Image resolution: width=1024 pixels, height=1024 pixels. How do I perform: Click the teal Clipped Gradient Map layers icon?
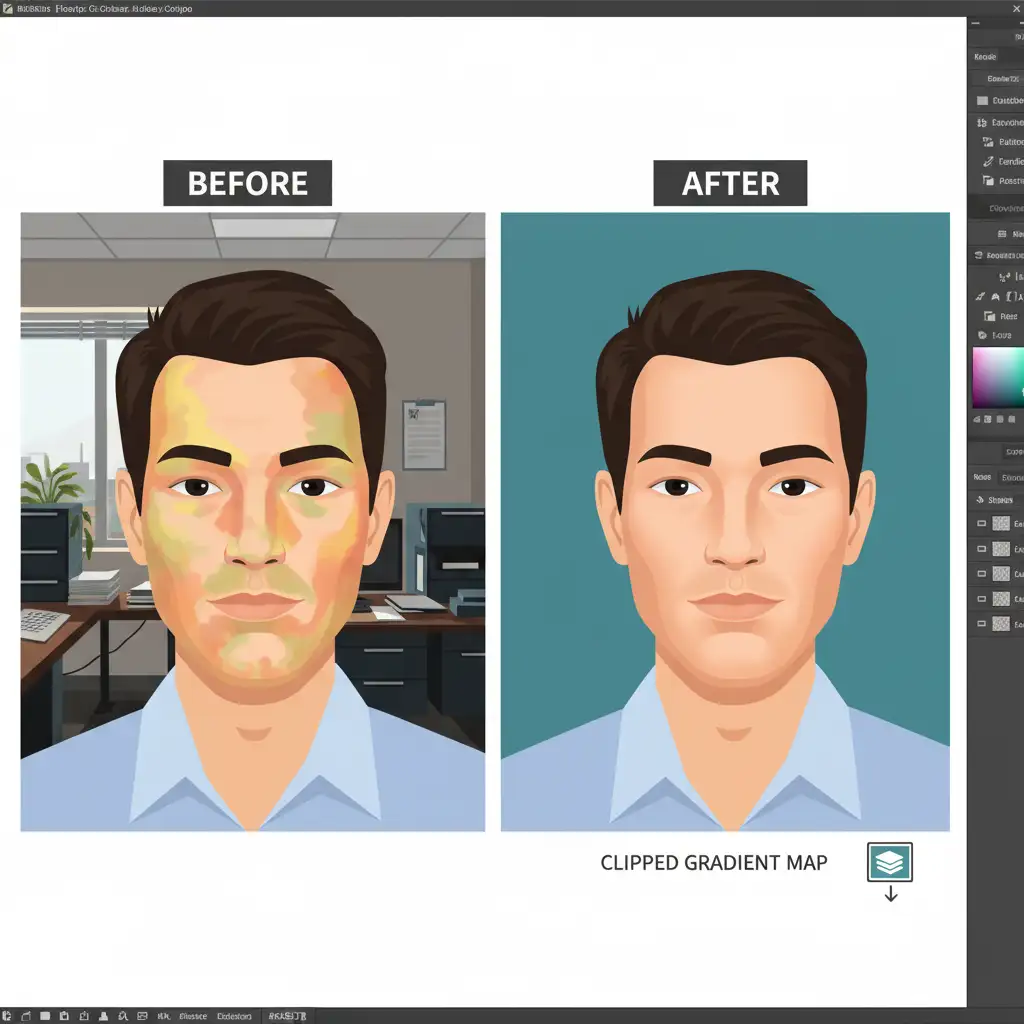(889, 862)
